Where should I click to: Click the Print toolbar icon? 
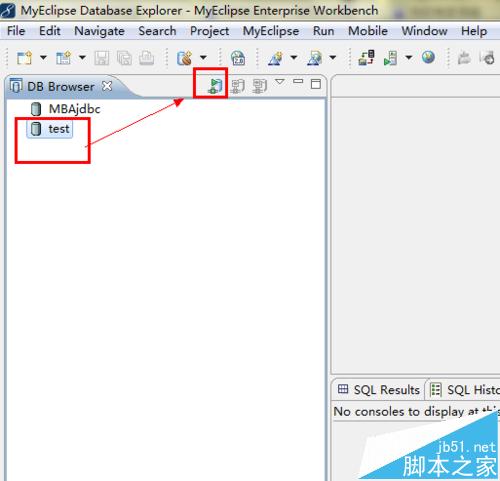pos(146,58)
